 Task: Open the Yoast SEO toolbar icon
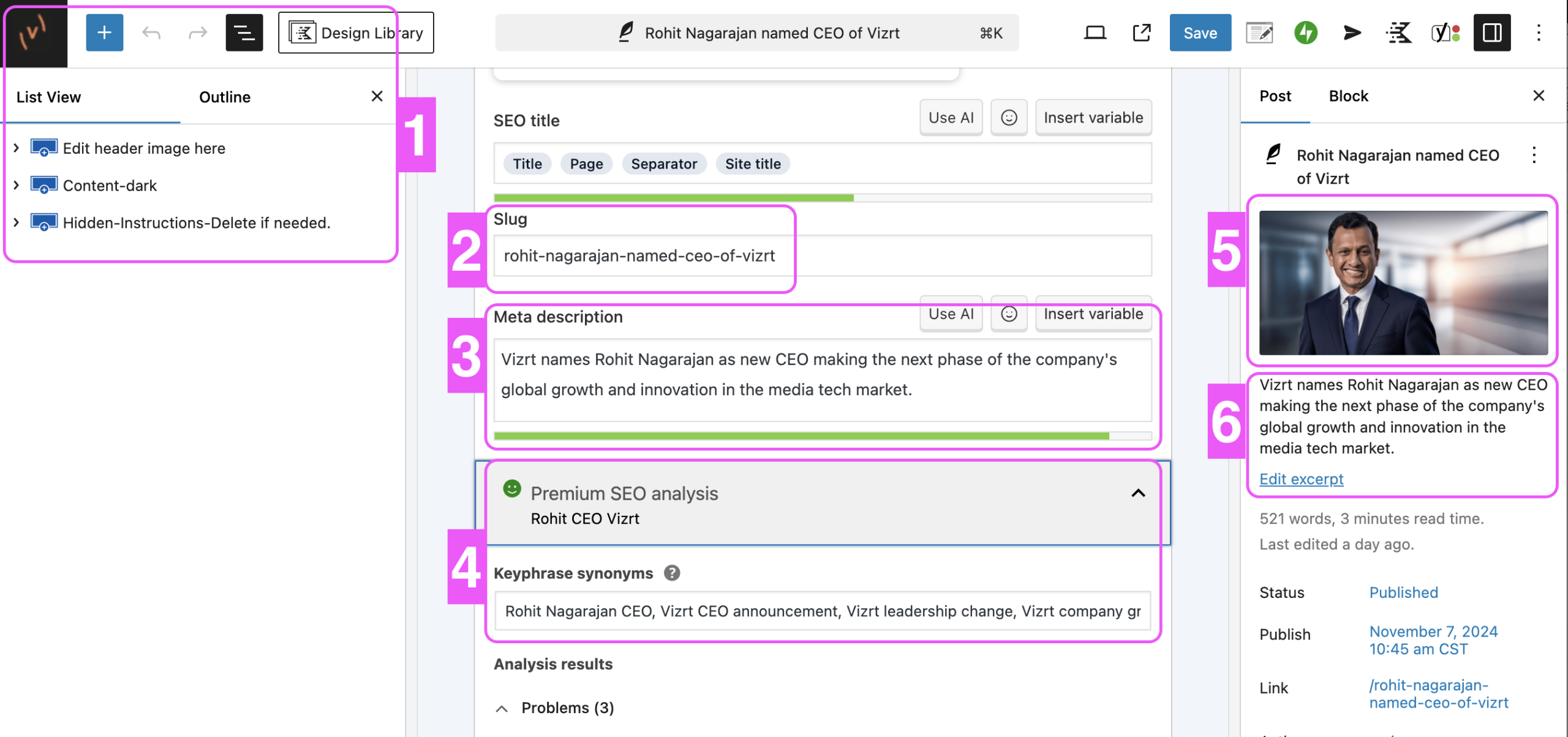pyautogui.click(x=1445, y=32)
